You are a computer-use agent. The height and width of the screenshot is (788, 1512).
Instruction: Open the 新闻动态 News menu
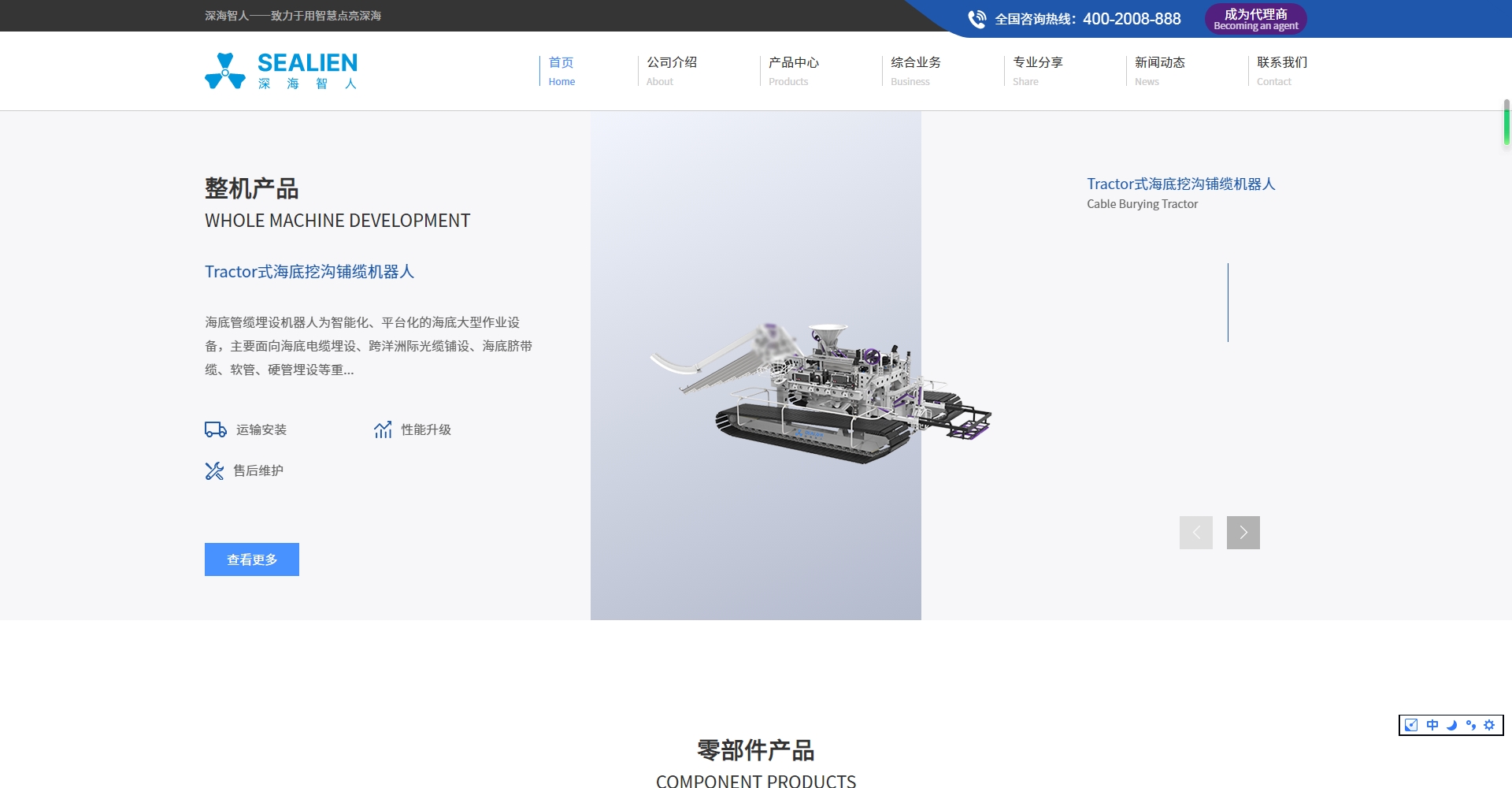pyautogui.click(x=1159, y=70)
